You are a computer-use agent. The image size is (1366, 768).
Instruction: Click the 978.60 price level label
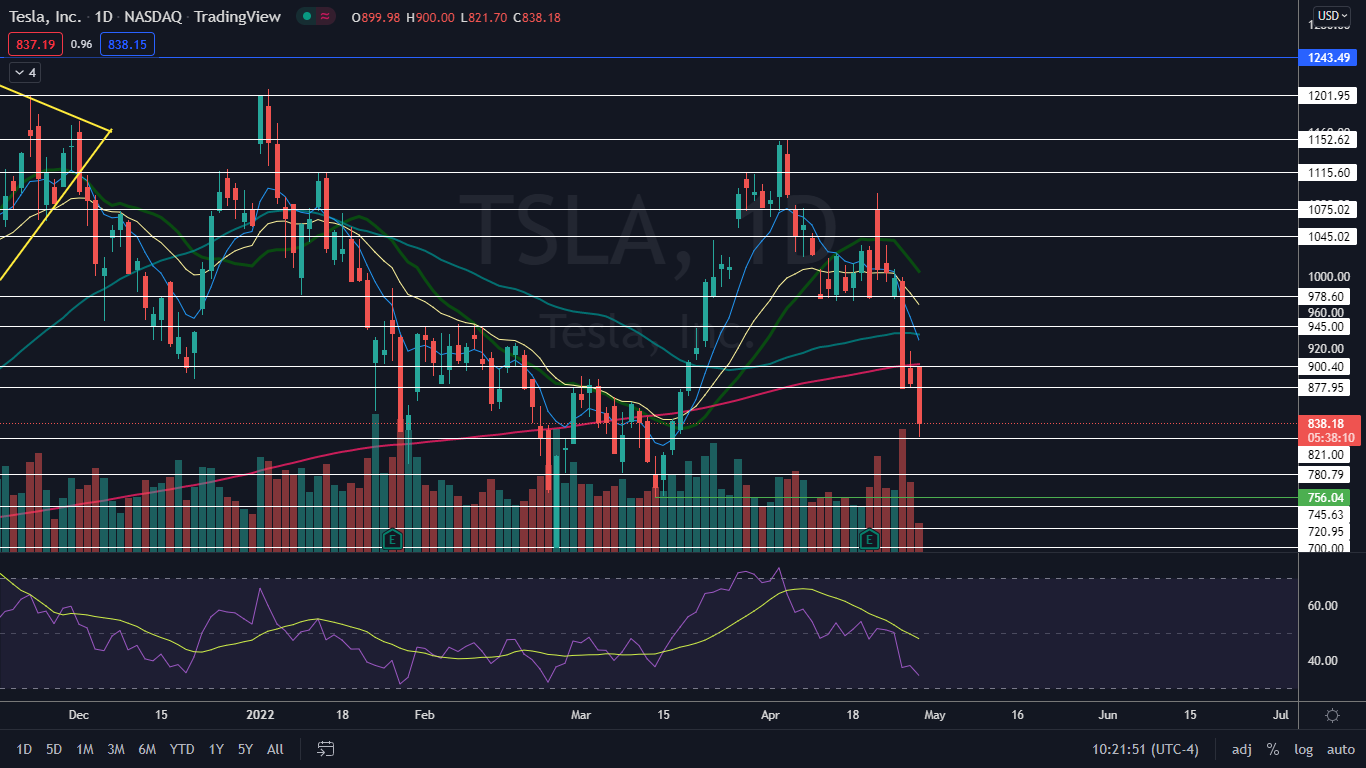[1326, 297]
